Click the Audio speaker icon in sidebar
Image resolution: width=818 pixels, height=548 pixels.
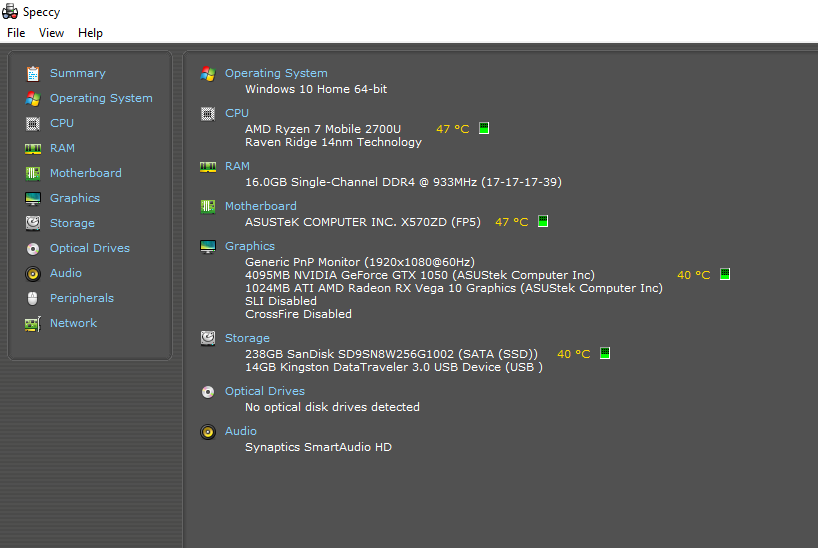33,274
